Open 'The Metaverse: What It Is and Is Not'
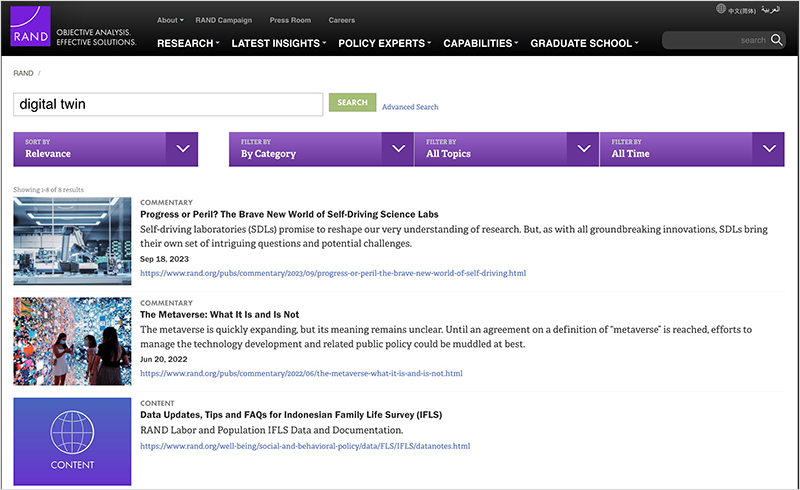800x490 pixels. pyautogui.click(x=219, y=314)
